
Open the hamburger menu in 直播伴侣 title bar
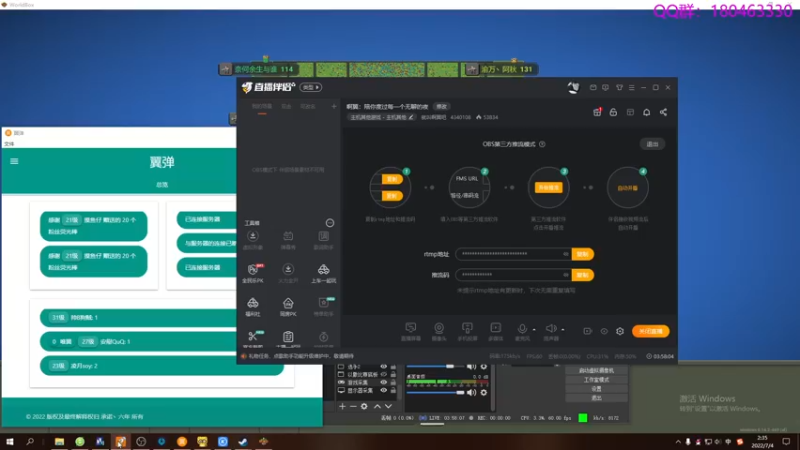click(x=632, y=88)
